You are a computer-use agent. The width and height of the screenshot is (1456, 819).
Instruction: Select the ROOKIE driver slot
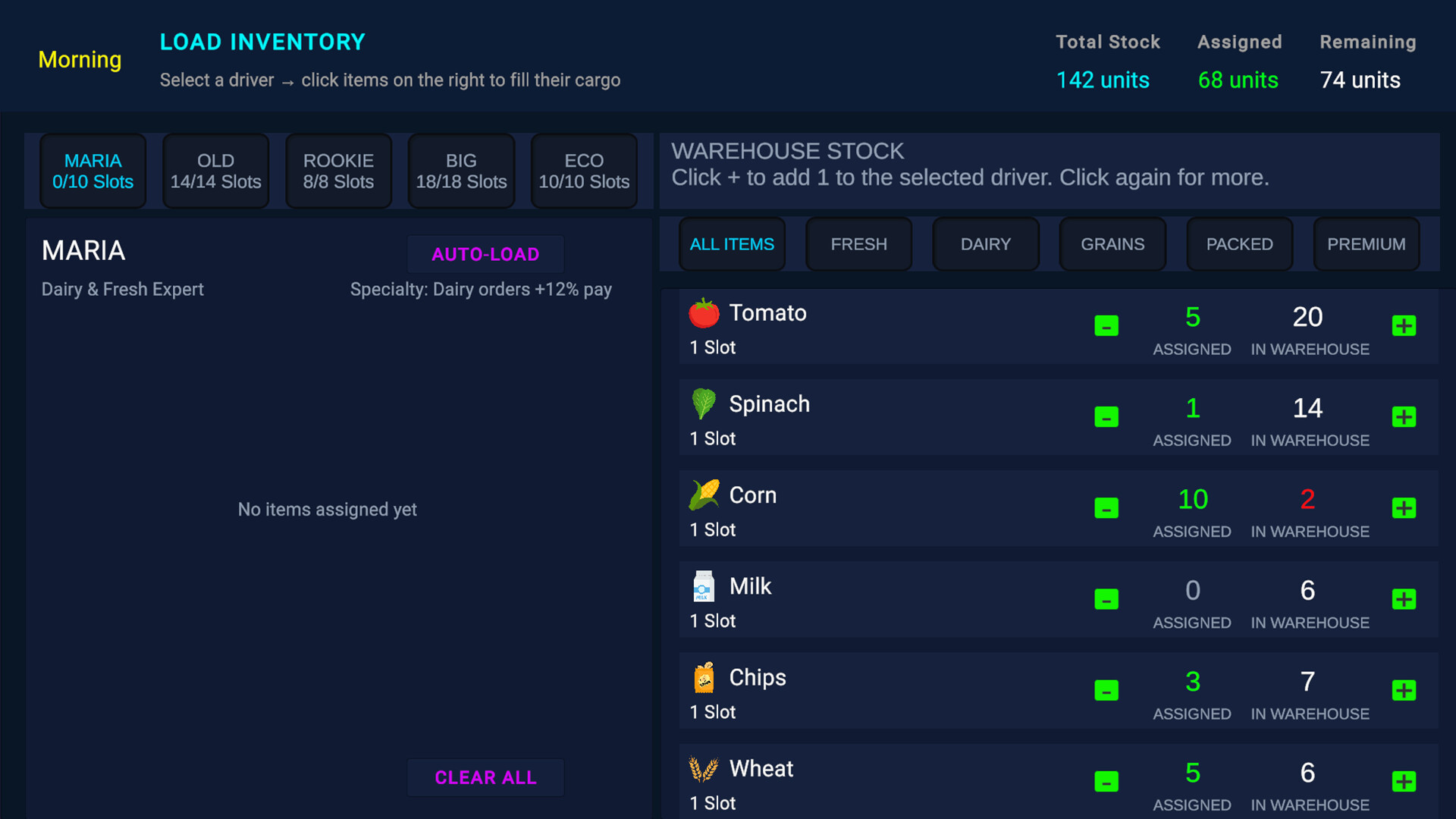338,171
